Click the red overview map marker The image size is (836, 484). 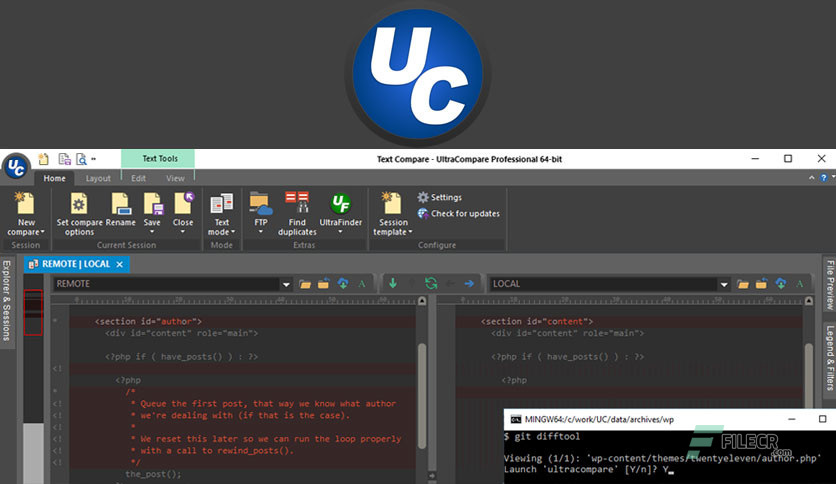[x=33, y=312]
